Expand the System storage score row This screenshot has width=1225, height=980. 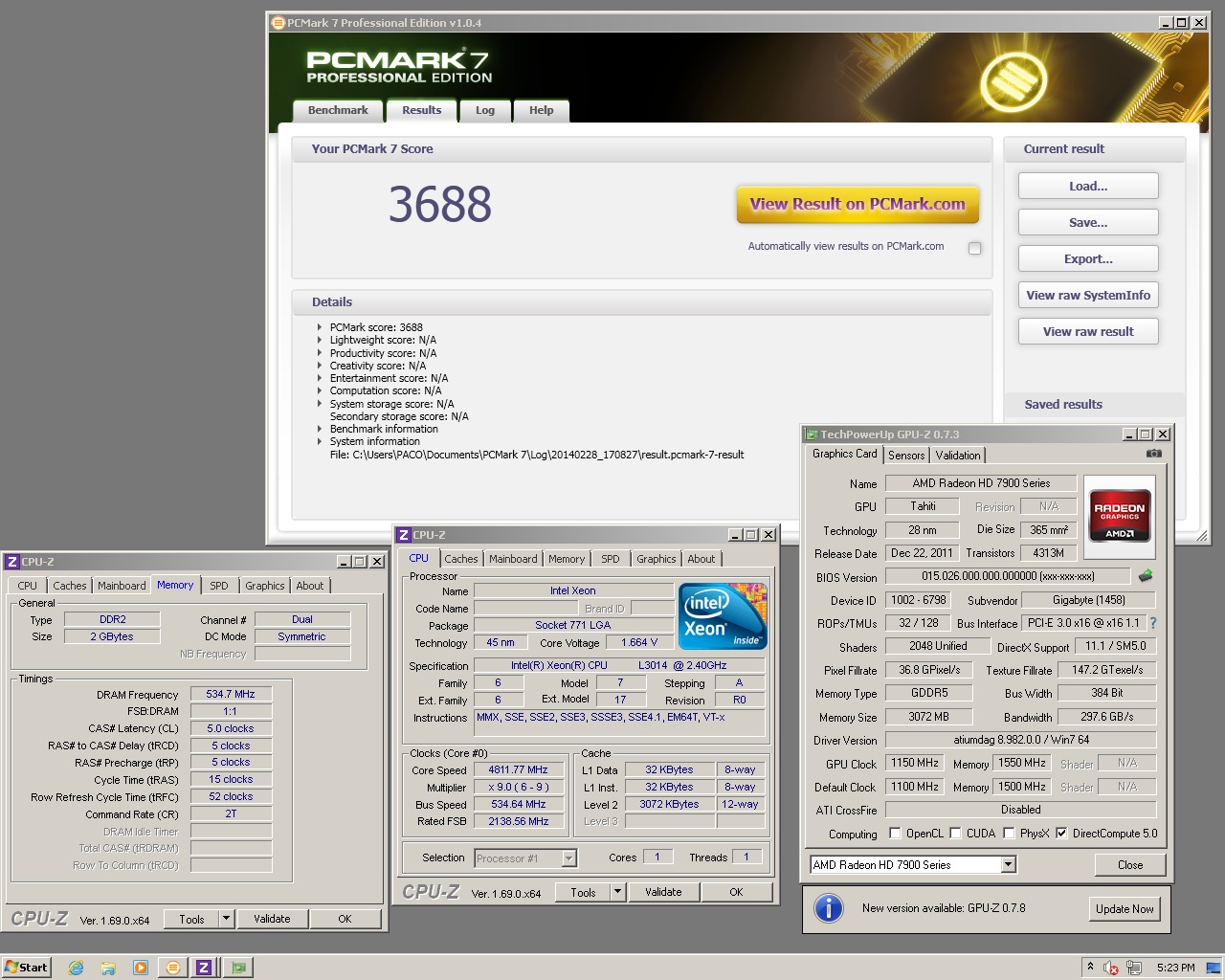320,404
